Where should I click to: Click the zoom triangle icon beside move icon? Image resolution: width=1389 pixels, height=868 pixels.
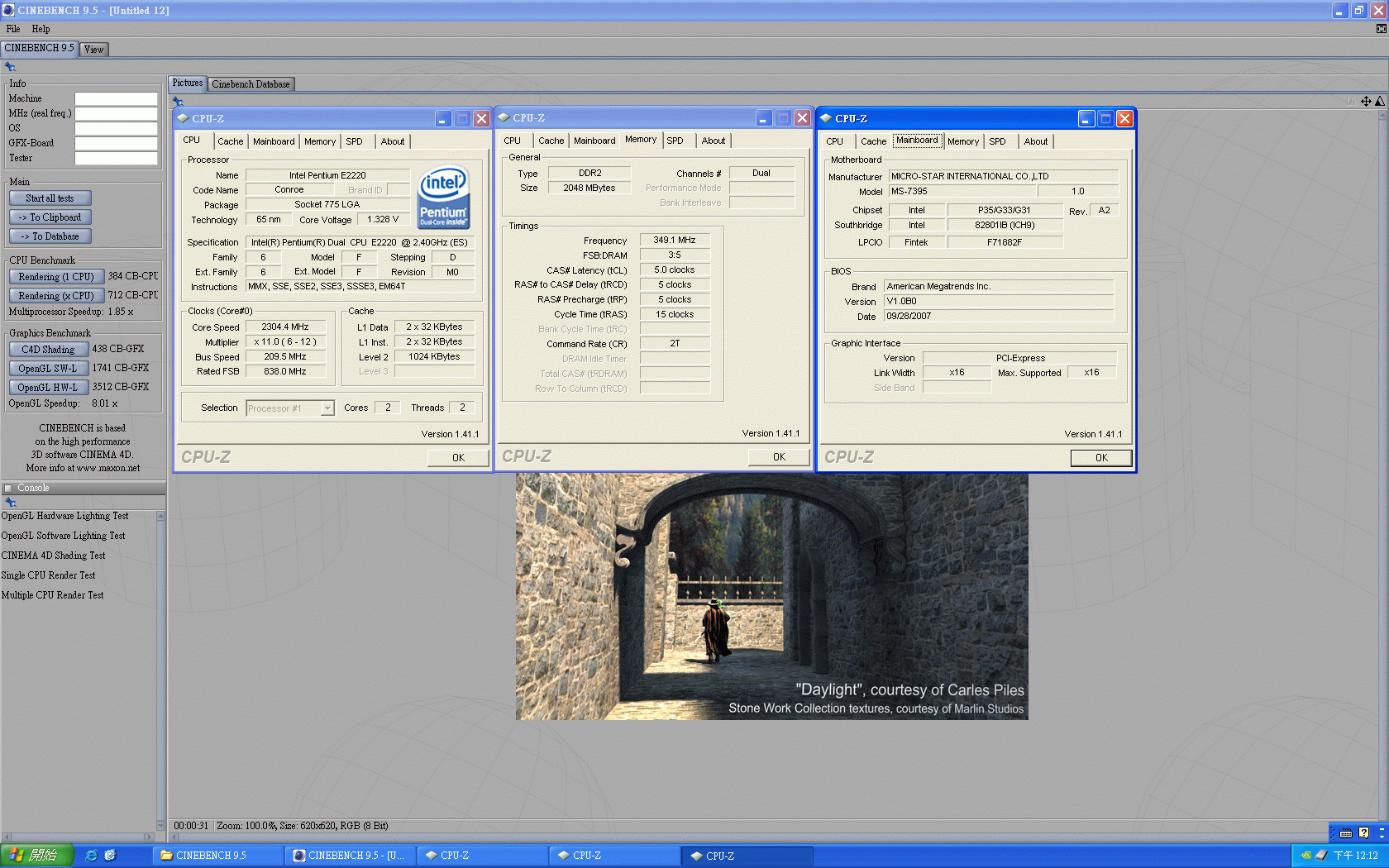1380,101
